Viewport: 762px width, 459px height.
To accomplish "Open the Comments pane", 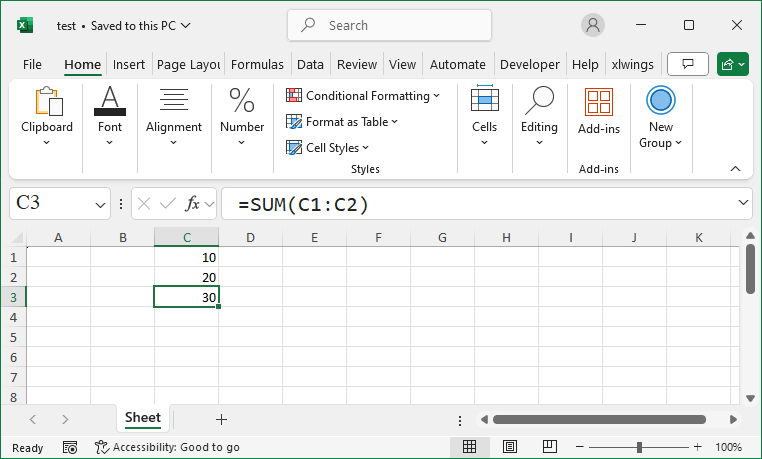I will (x=688, y=64).
